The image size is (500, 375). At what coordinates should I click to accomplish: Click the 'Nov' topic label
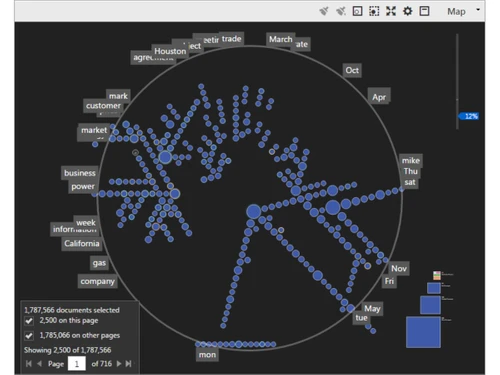pyautogui.click(x=399, y=269)
